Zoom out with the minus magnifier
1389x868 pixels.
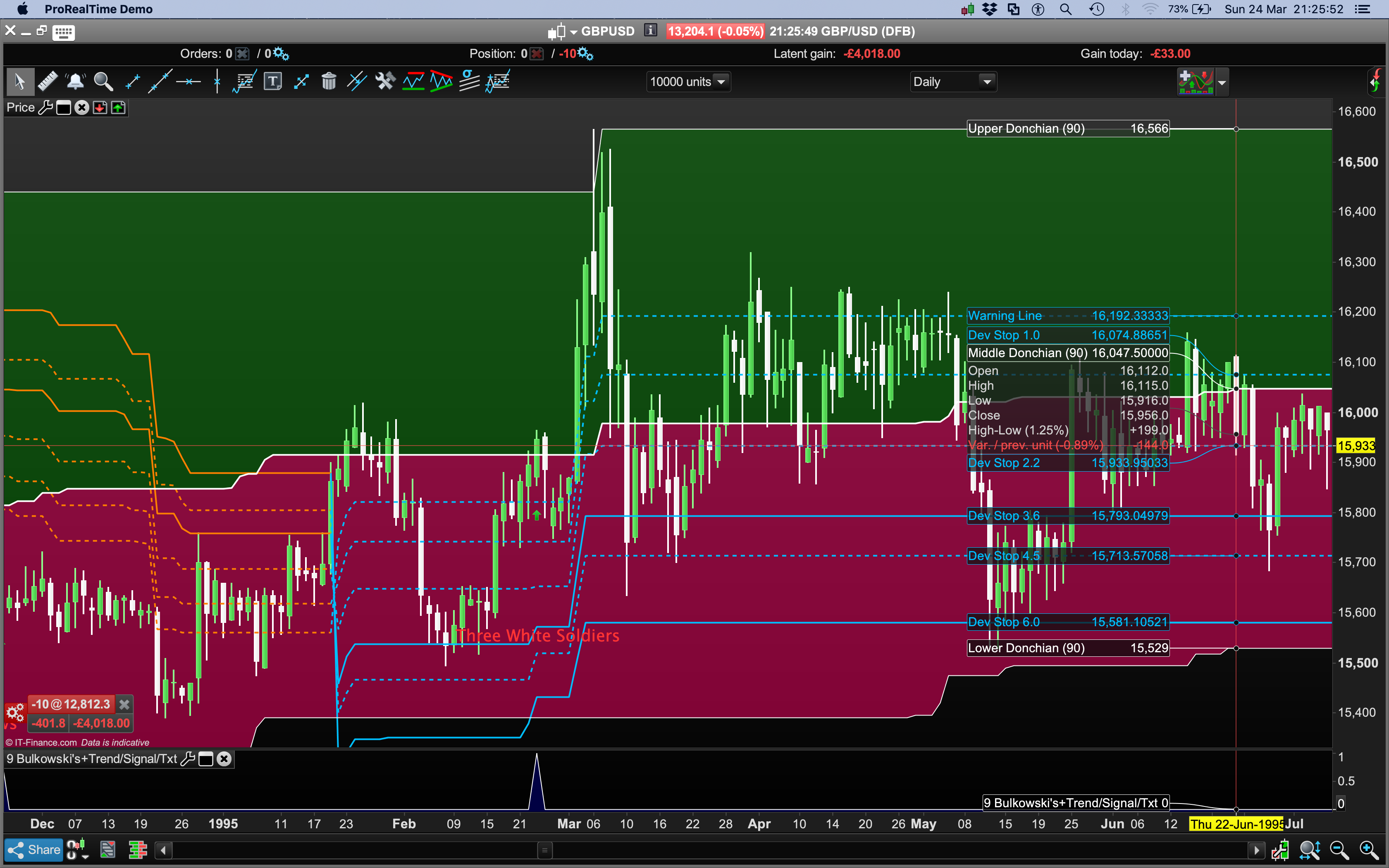(x=1339, y=850)
